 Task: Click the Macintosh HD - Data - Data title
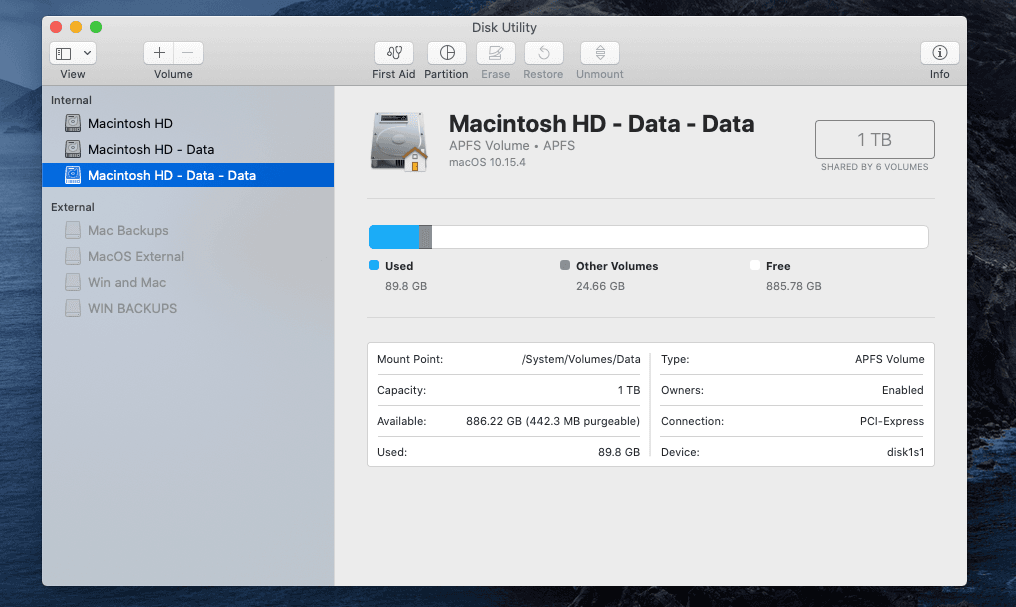point(602,123)
